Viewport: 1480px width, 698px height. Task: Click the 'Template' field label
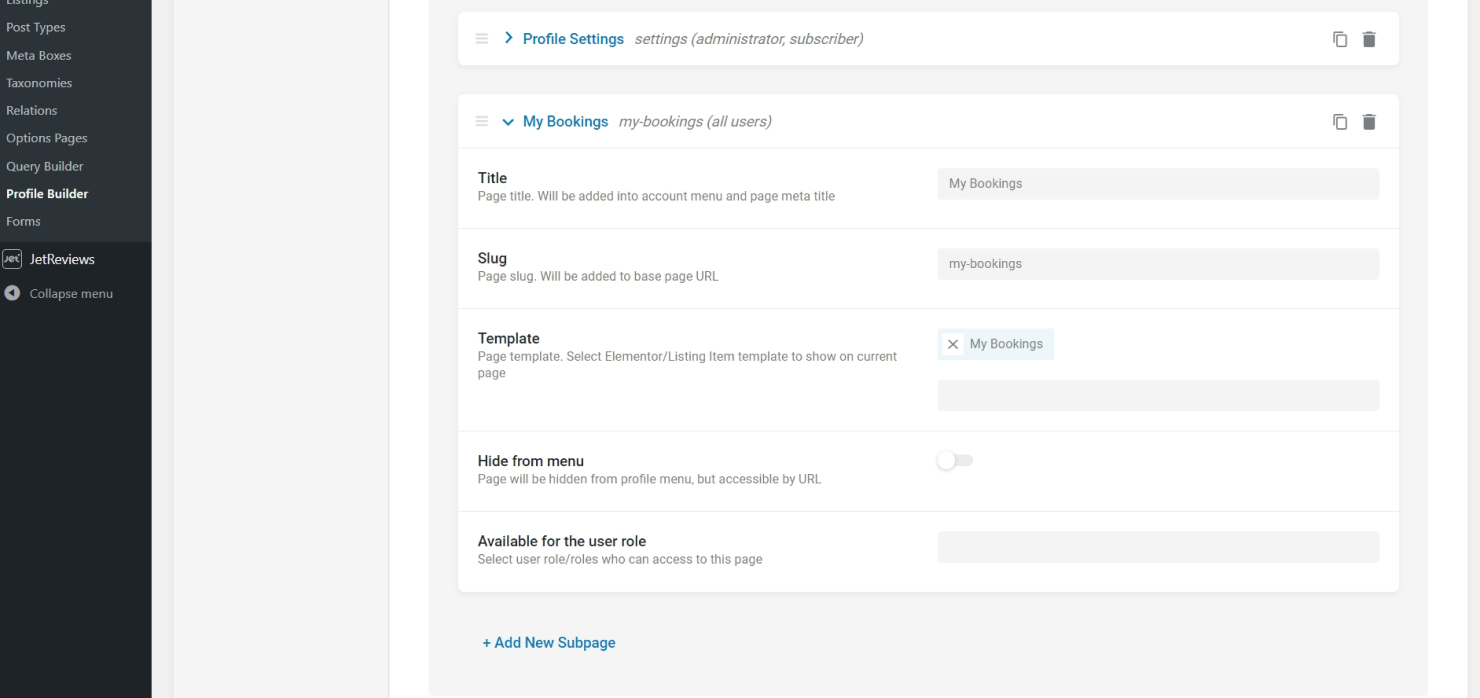(509, 338)
